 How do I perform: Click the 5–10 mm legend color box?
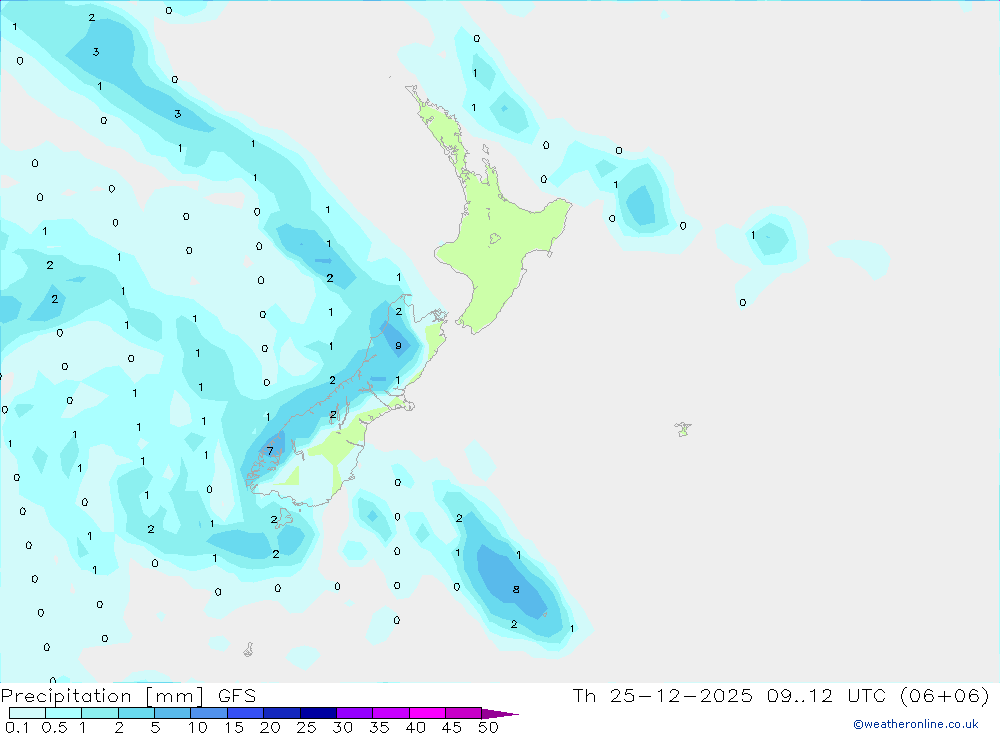173,713
